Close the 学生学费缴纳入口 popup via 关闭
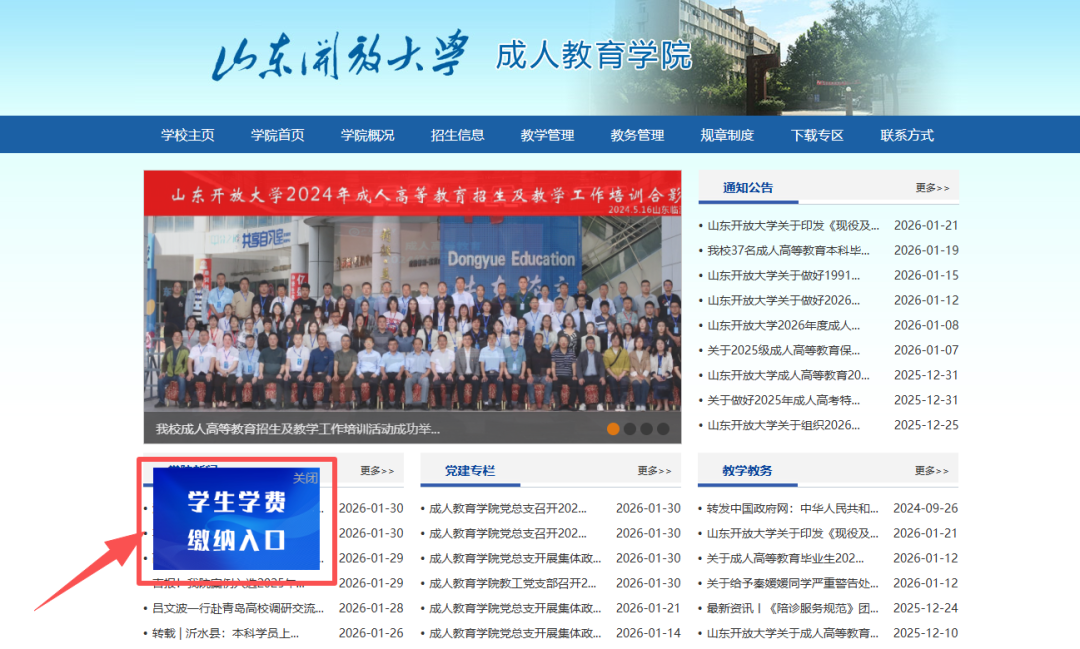This screenshot has width=1080, height=649. (x=306, y=479)
